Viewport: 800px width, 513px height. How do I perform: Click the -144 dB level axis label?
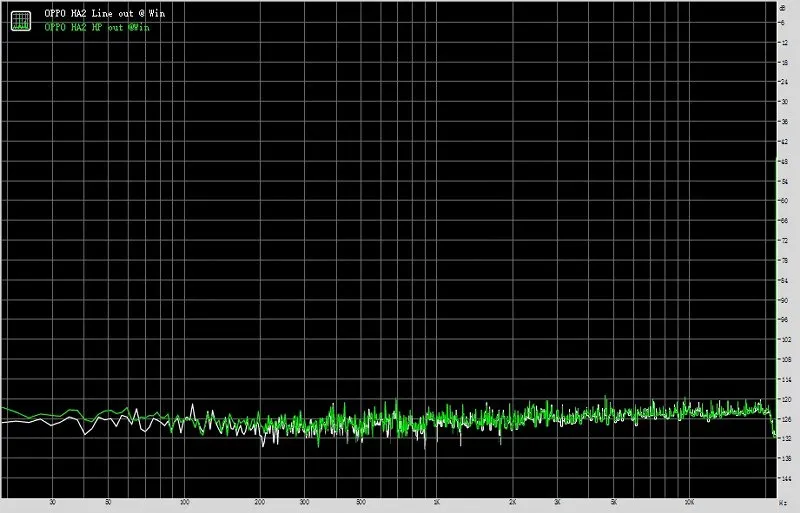(784, 479)
